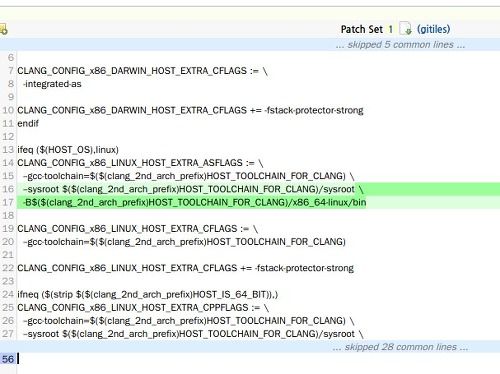Screen dimensions: 500x374
Task: Click the gcc-toolchain text on line 20
Action: point(184,242)
